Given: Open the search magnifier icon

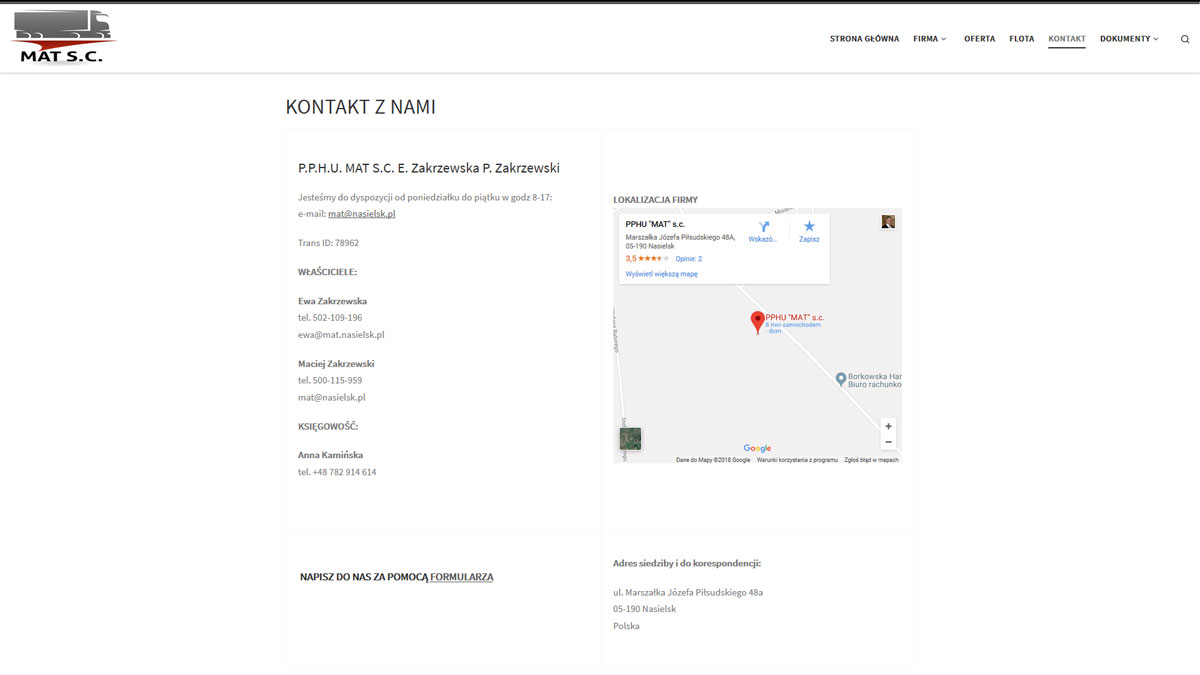Looking at the screenshot, I should (1185, 39).
